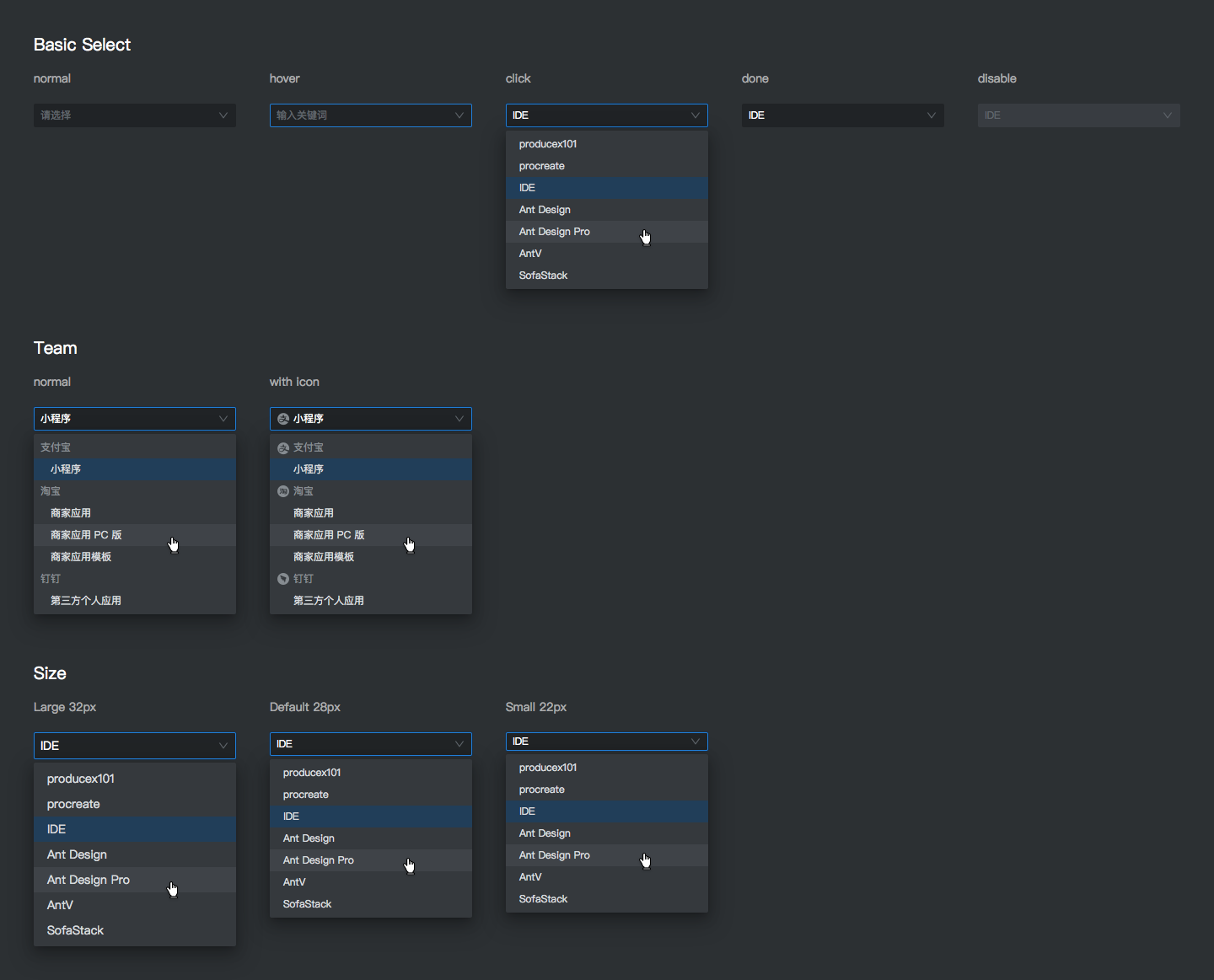Select 商家应用模板 in the Team normal list
The image size is (1214, 980).
coord(81,557)
